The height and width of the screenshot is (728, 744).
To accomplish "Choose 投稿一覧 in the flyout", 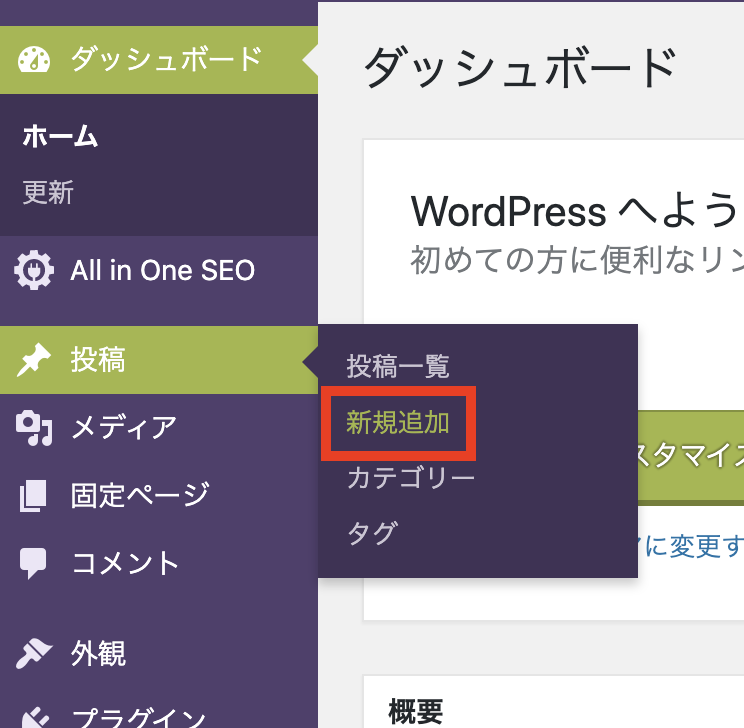I will [x=398, y=366].
